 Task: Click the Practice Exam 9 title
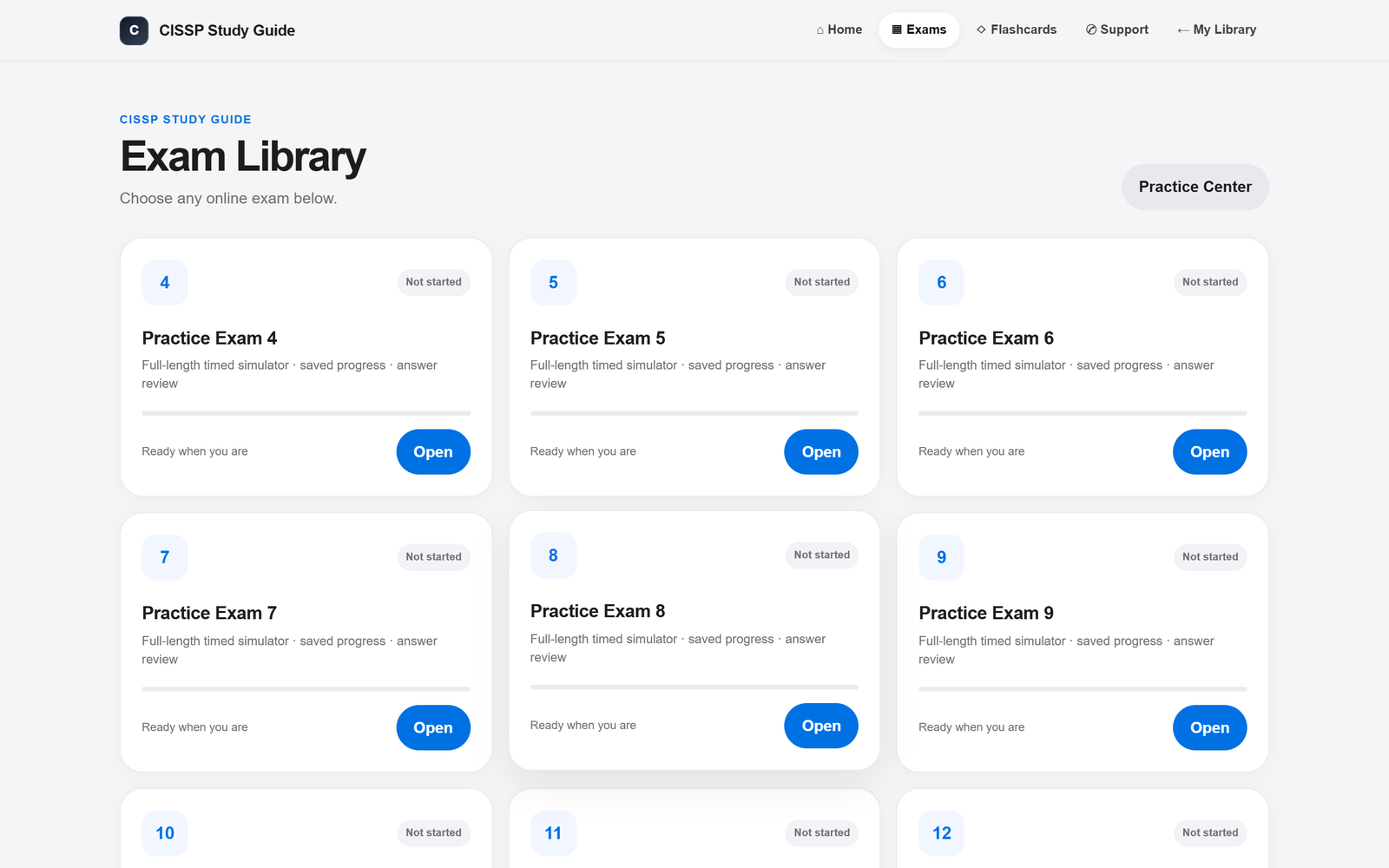click(x=986, y=613)
